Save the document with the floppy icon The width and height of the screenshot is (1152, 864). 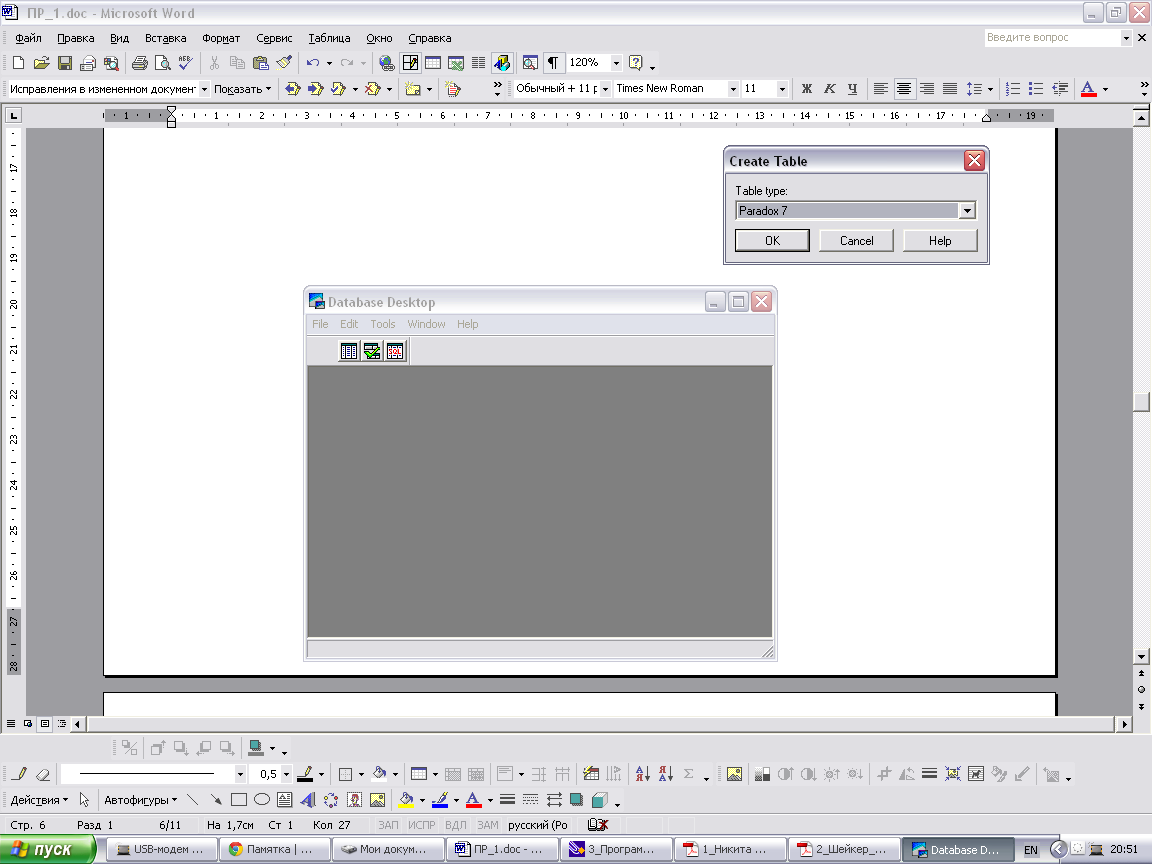click(x=65, y=63)
